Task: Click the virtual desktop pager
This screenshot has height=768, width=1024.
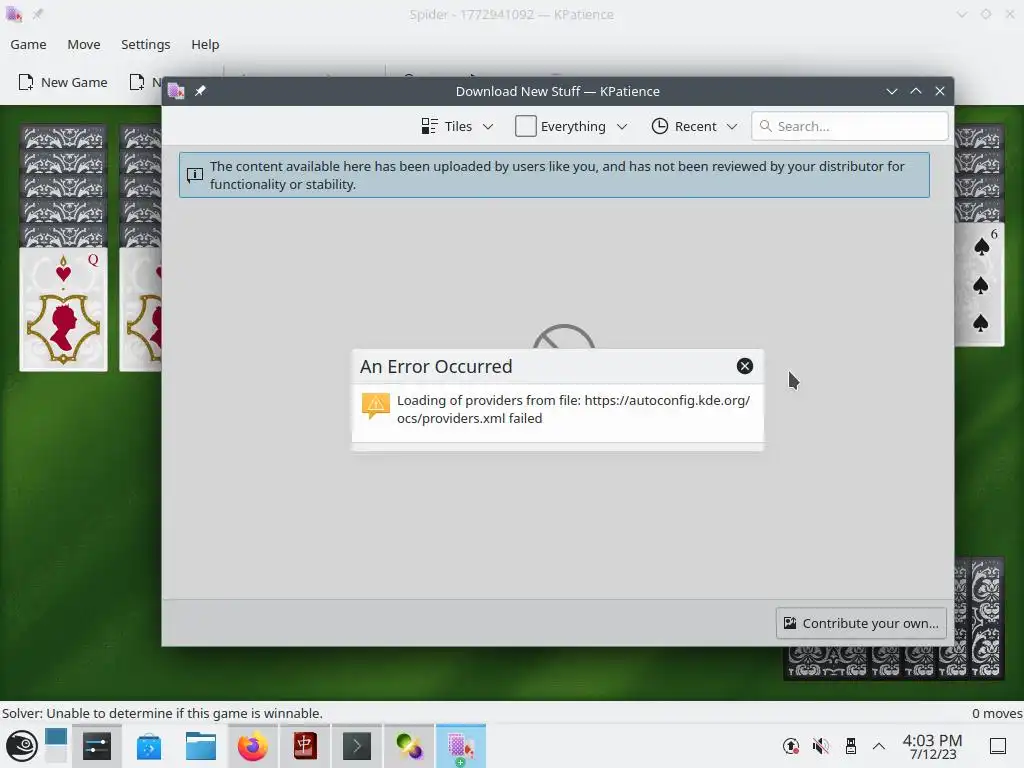Action: pyautogui.click(x=56, y=746)
